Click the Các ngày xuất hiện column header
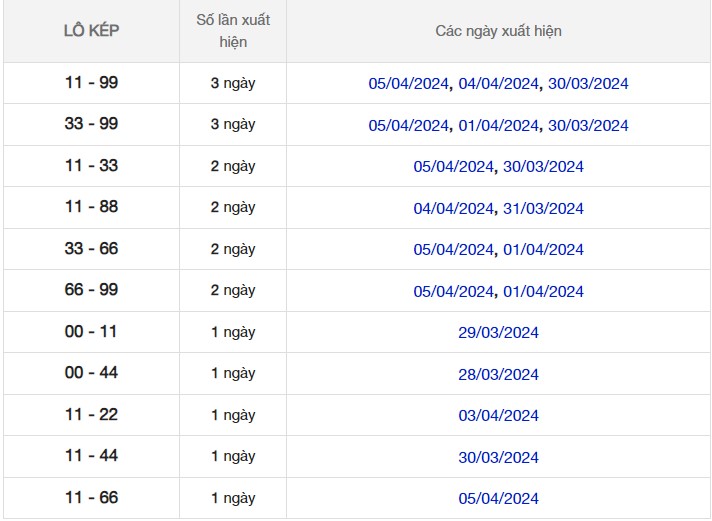This screenshot has width=712, height=521. 498,31
